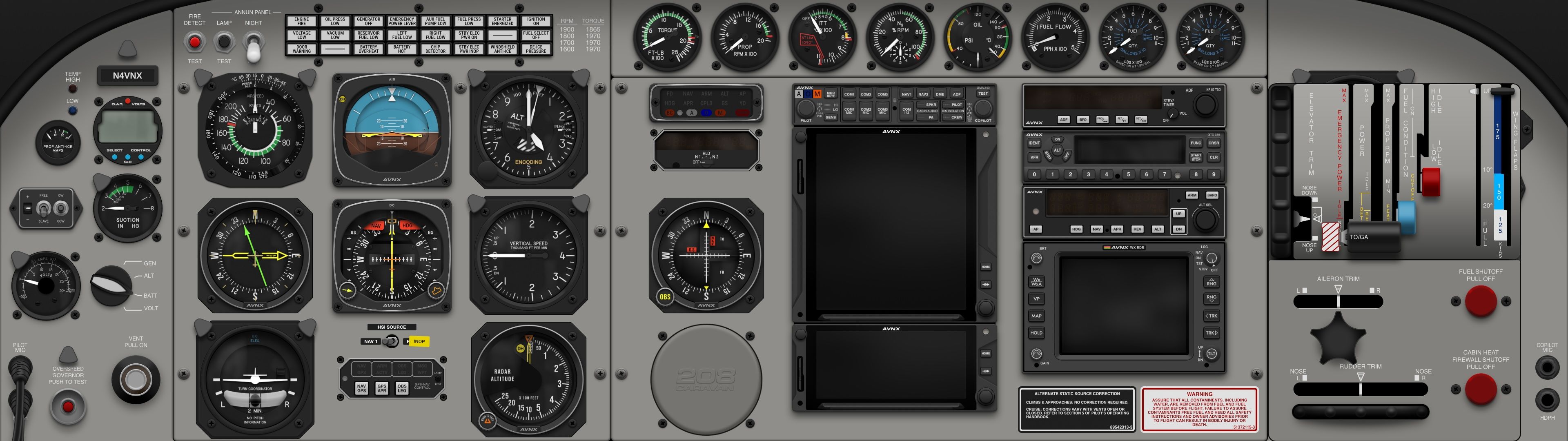Viewport: 1568px width, 441px height.
Task: Click the radar TRK right arrow button
Action: (1211, 332)
